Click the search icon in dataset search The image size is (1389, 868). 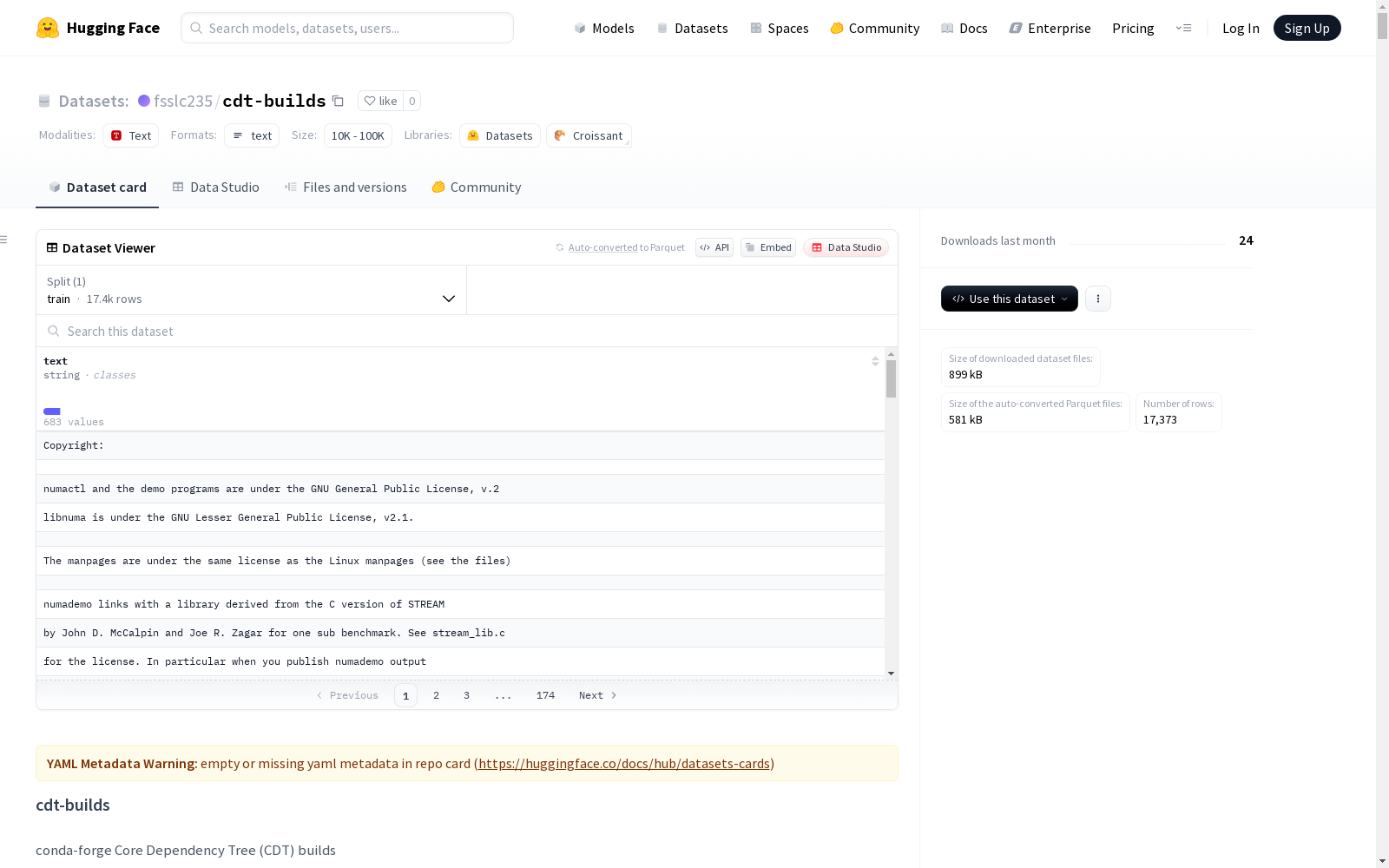click(54, 331)
